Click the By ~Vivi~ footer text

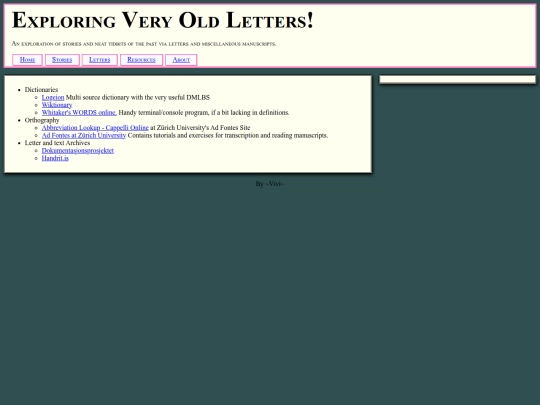(x=270, y=184)
